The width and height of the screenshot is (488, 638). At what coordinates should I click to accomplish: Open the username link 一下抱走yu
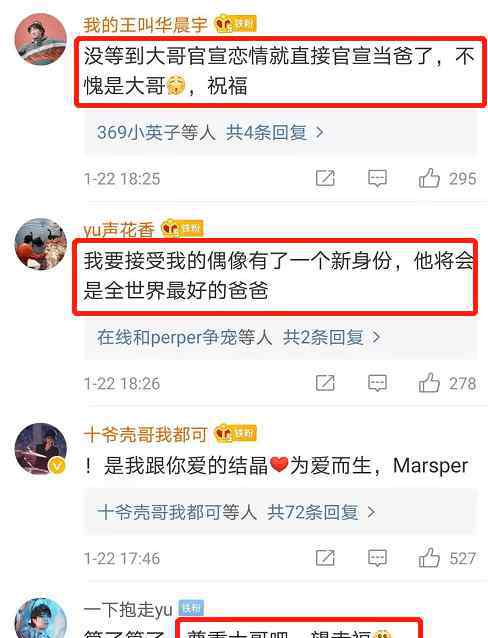(x=128, y=610)
